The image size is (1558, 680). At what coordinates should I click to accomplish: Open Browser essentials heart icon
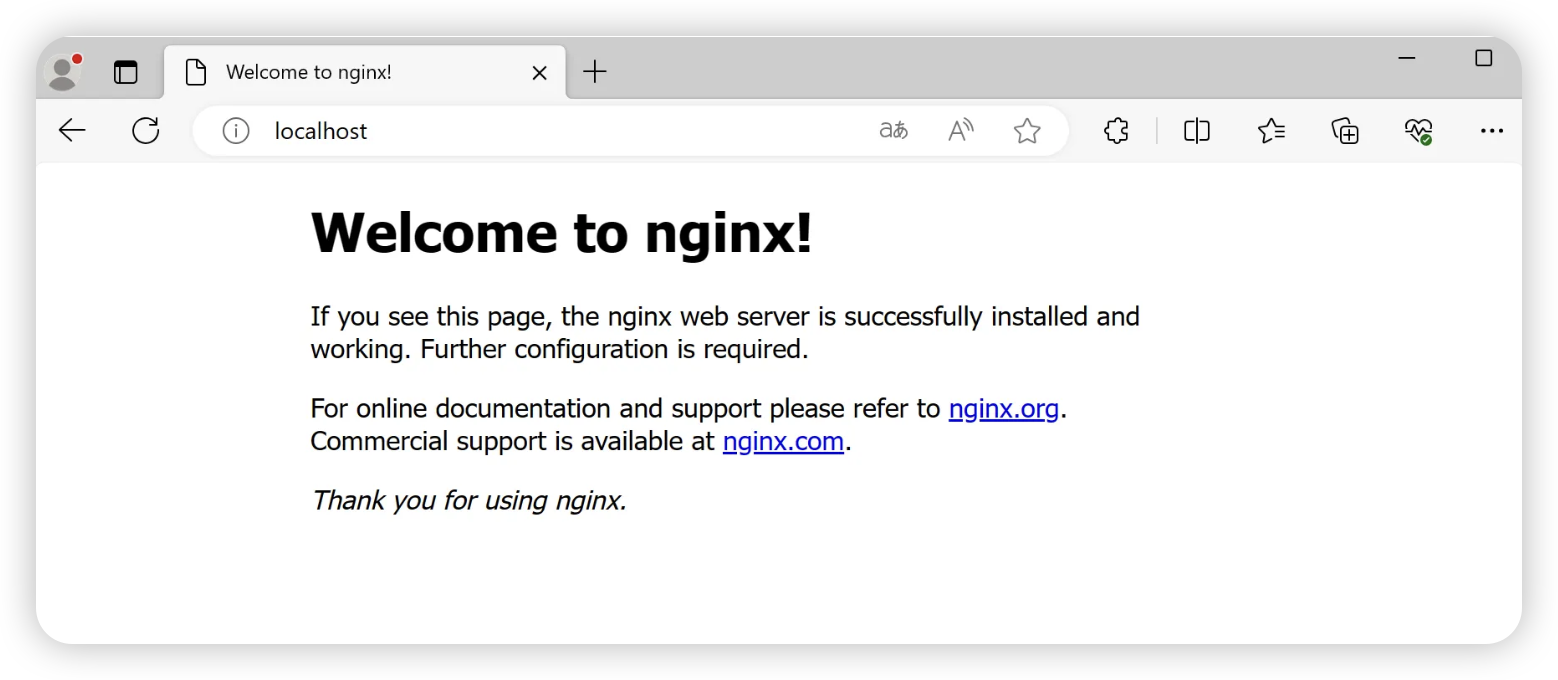[1418, 131]
